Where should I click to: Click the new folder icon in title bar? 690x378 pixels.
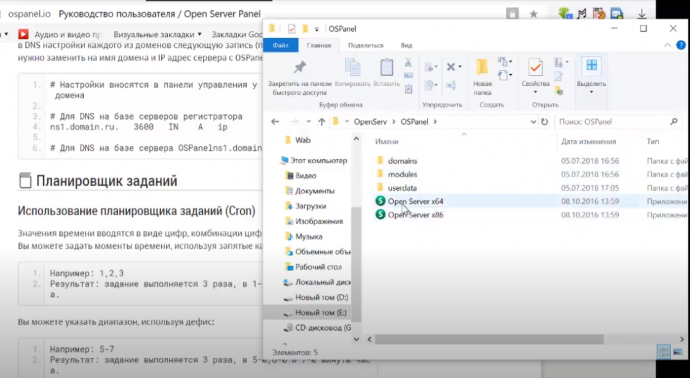305,29
